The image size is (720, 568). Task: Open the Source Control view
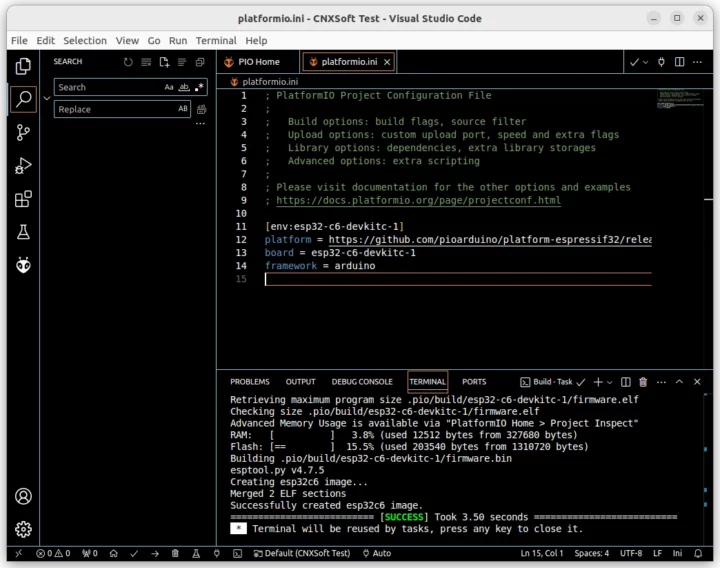pyautogui.click(x=23, y=132)
